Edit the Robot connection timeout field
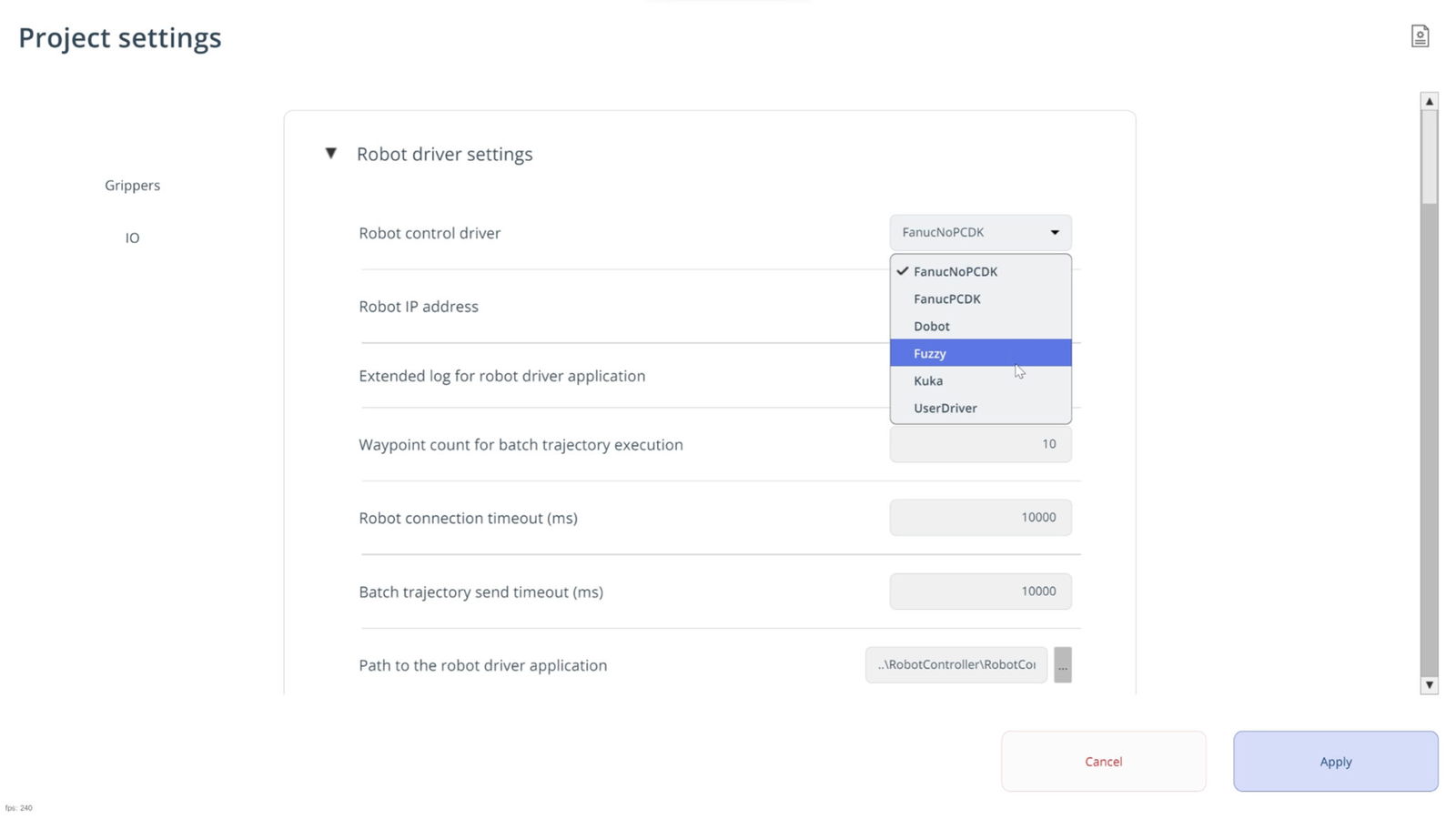The image size is (1456, 819). 980,518
